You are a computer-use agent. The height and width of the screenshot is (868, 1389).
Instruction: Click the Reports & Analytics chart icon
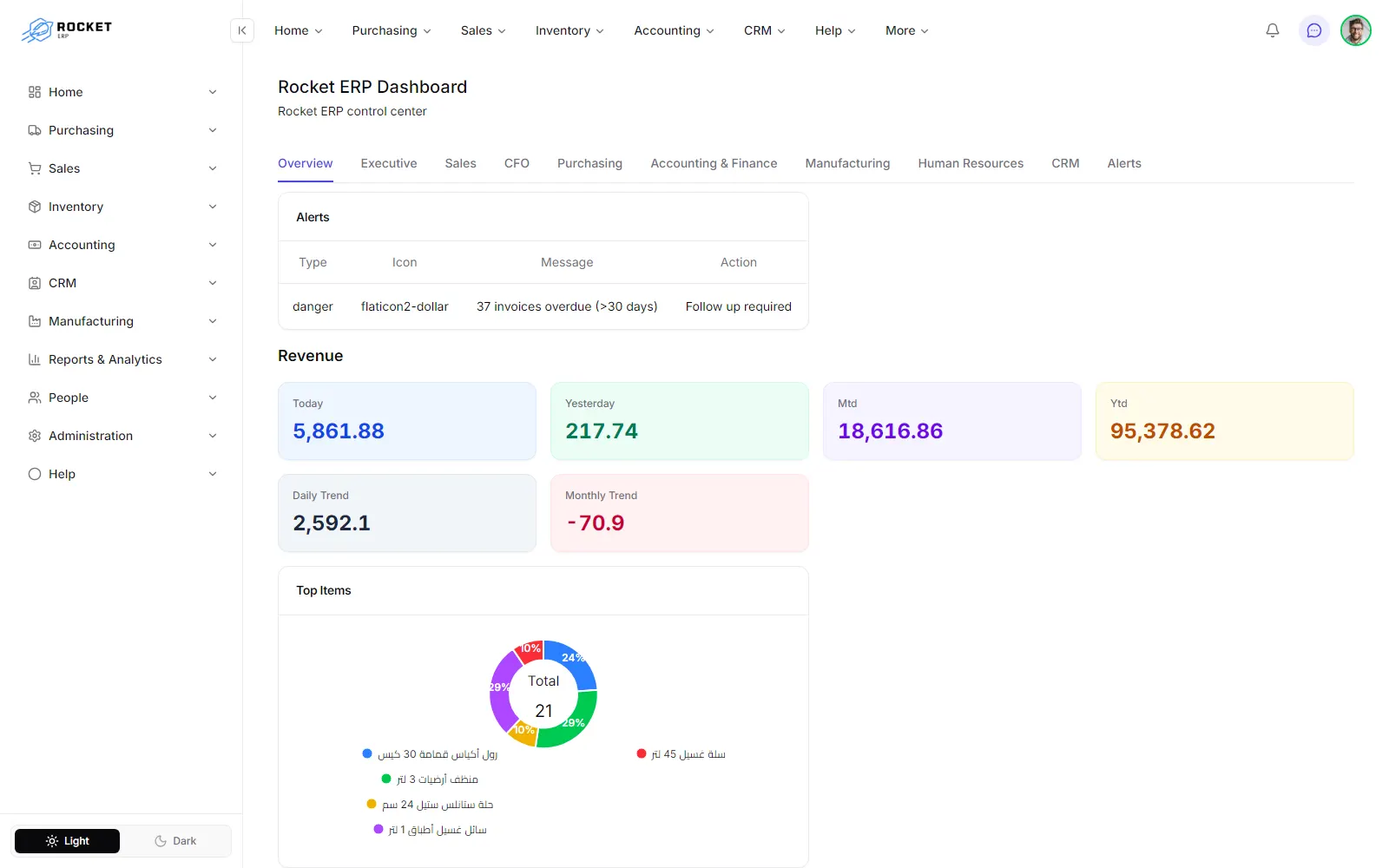click(x=35, y=359)
